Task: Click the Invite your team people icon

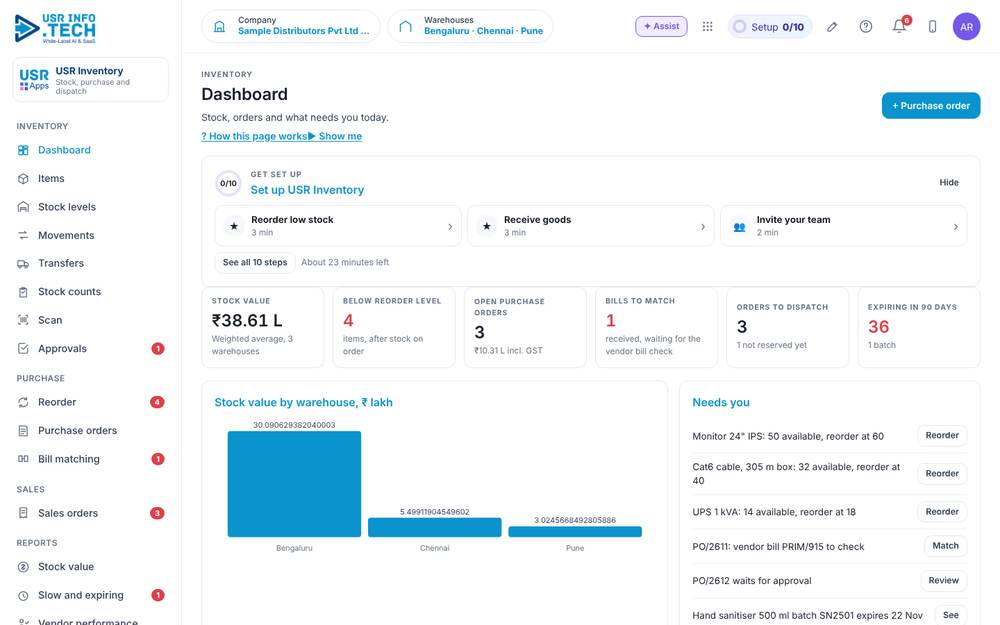Action: click(739, 226)
